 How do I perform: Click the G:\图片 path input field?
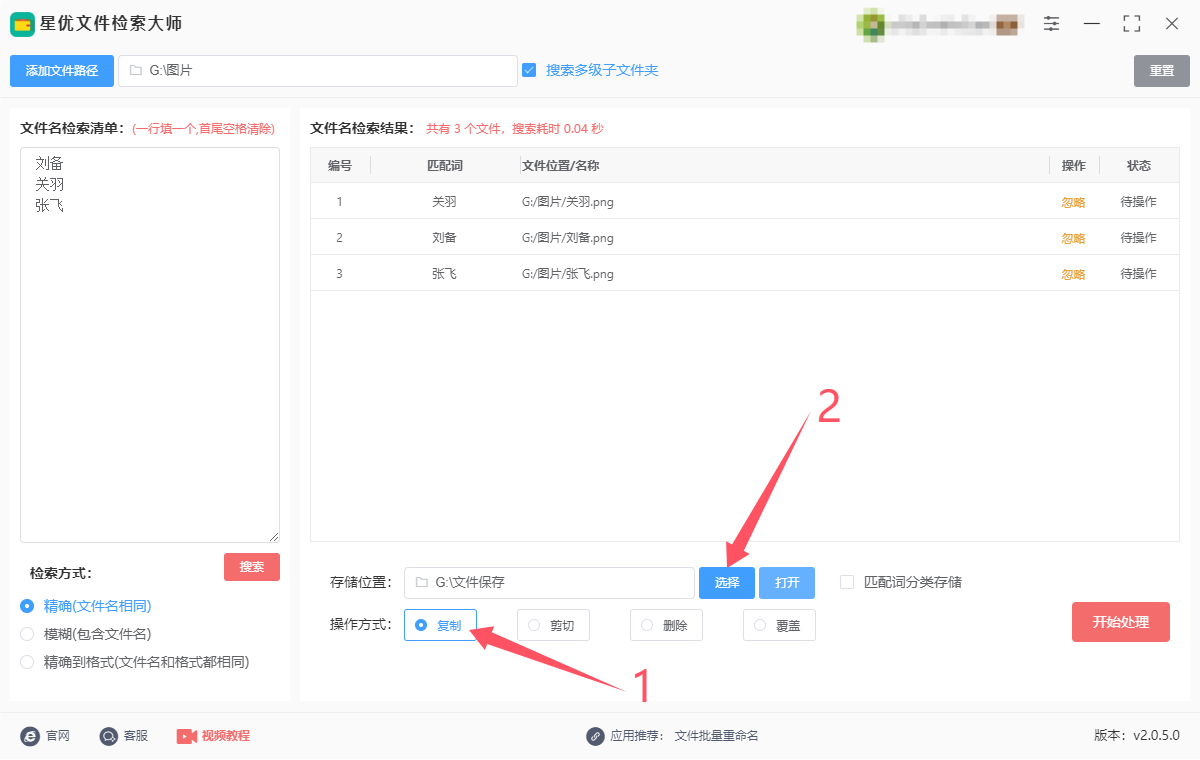[317, 71]
